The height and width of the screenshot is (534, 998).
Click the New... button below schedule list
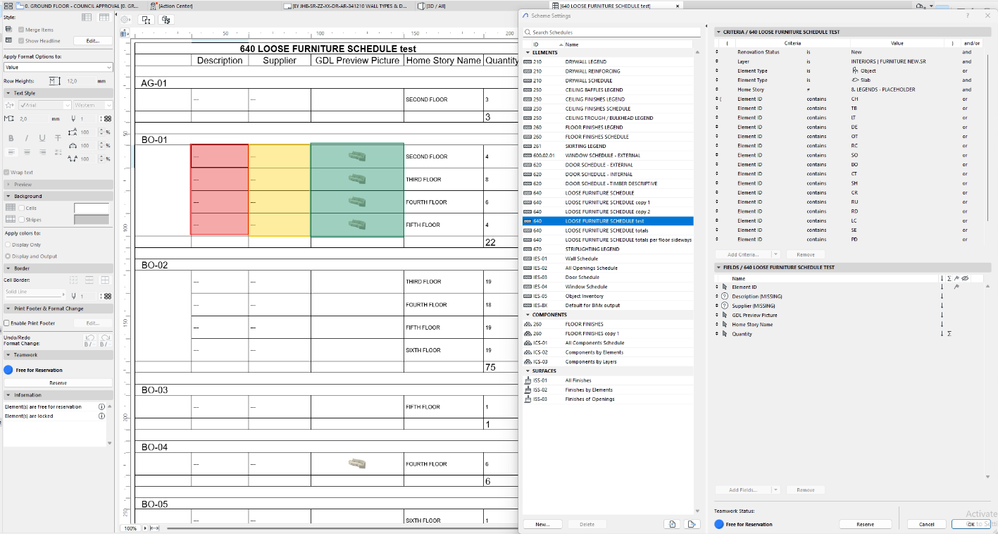point(542,524)
